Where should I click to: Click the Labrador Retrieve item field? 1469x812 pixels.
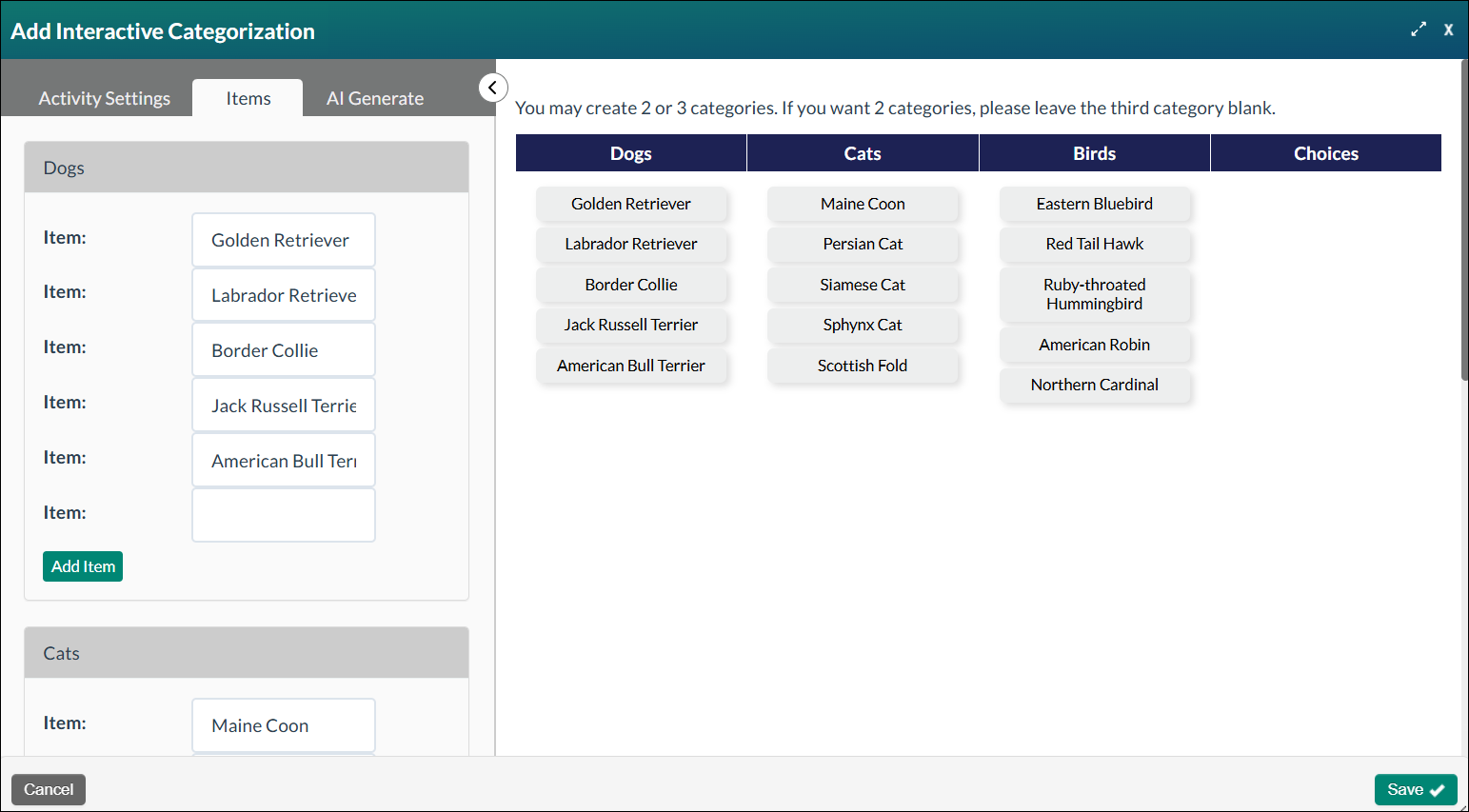tap(283, 295)
